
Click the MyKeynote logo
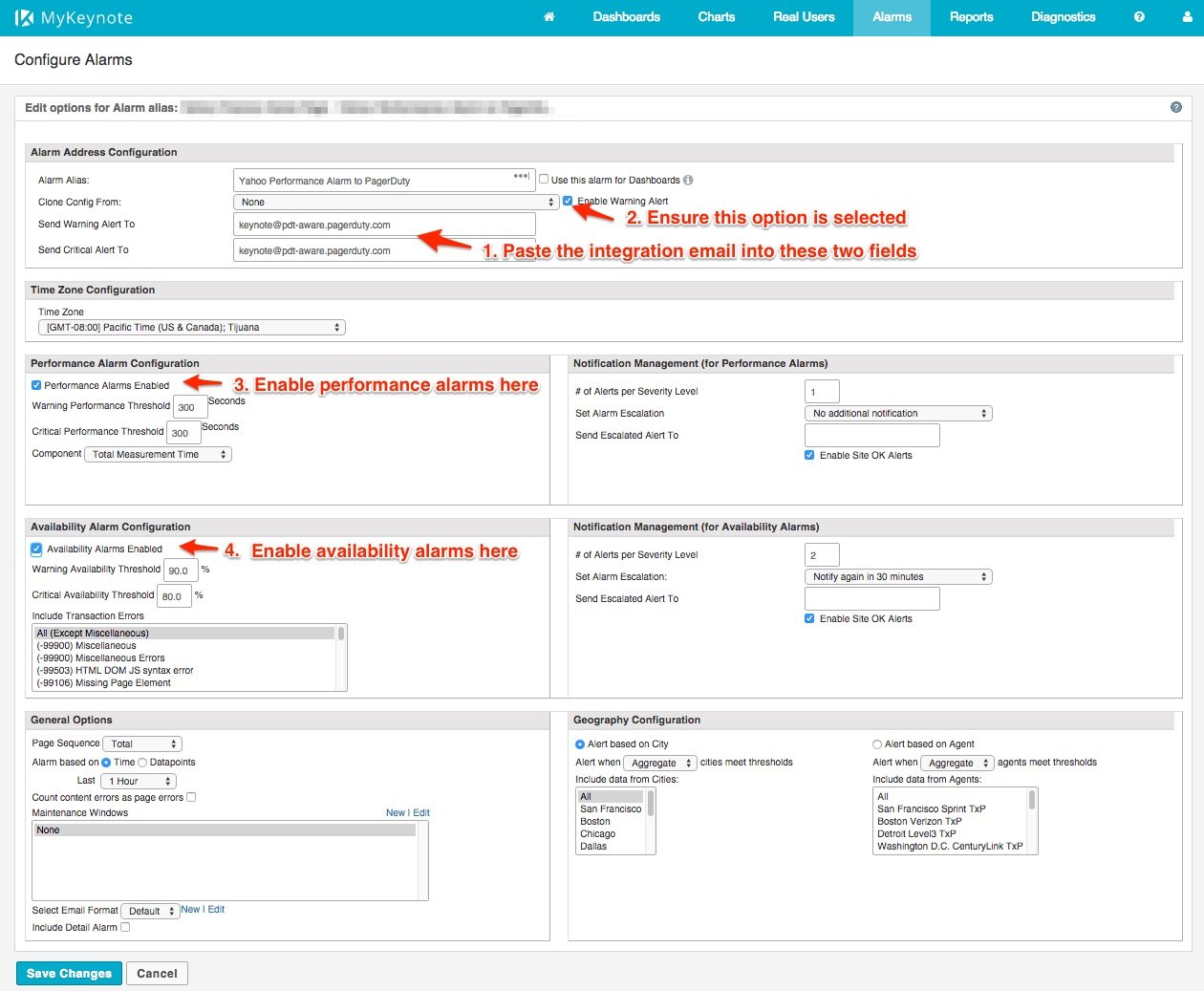[74, 18]
